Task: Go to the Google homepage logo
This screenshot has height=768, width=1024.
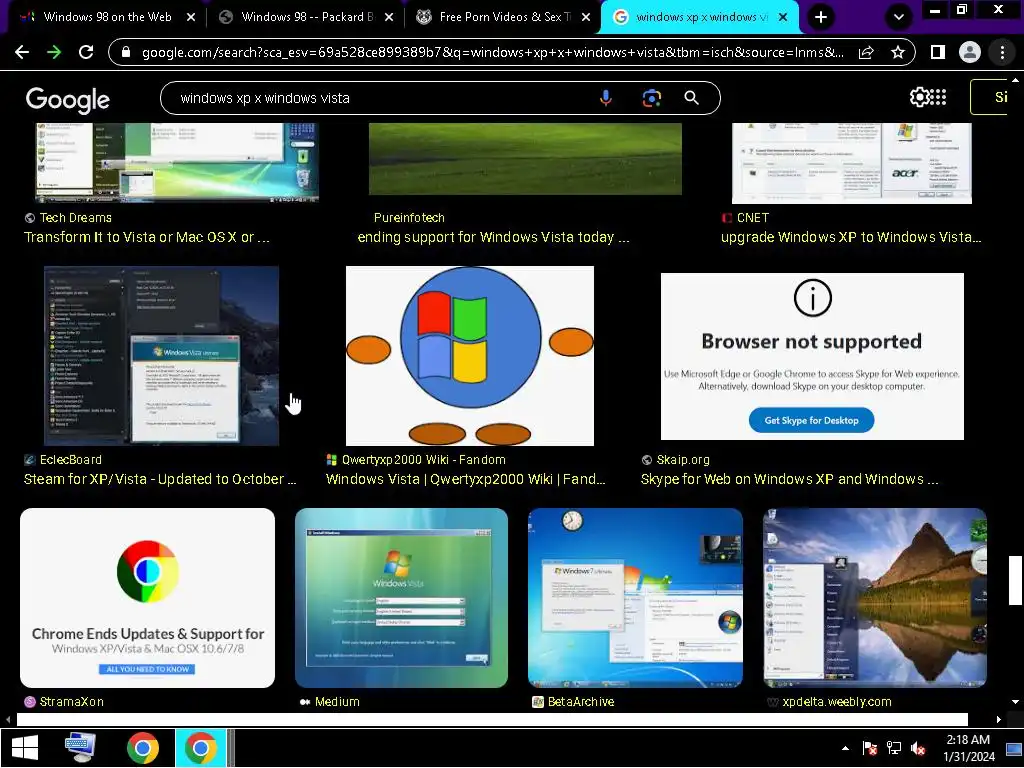Action: (x=68, y=100)
